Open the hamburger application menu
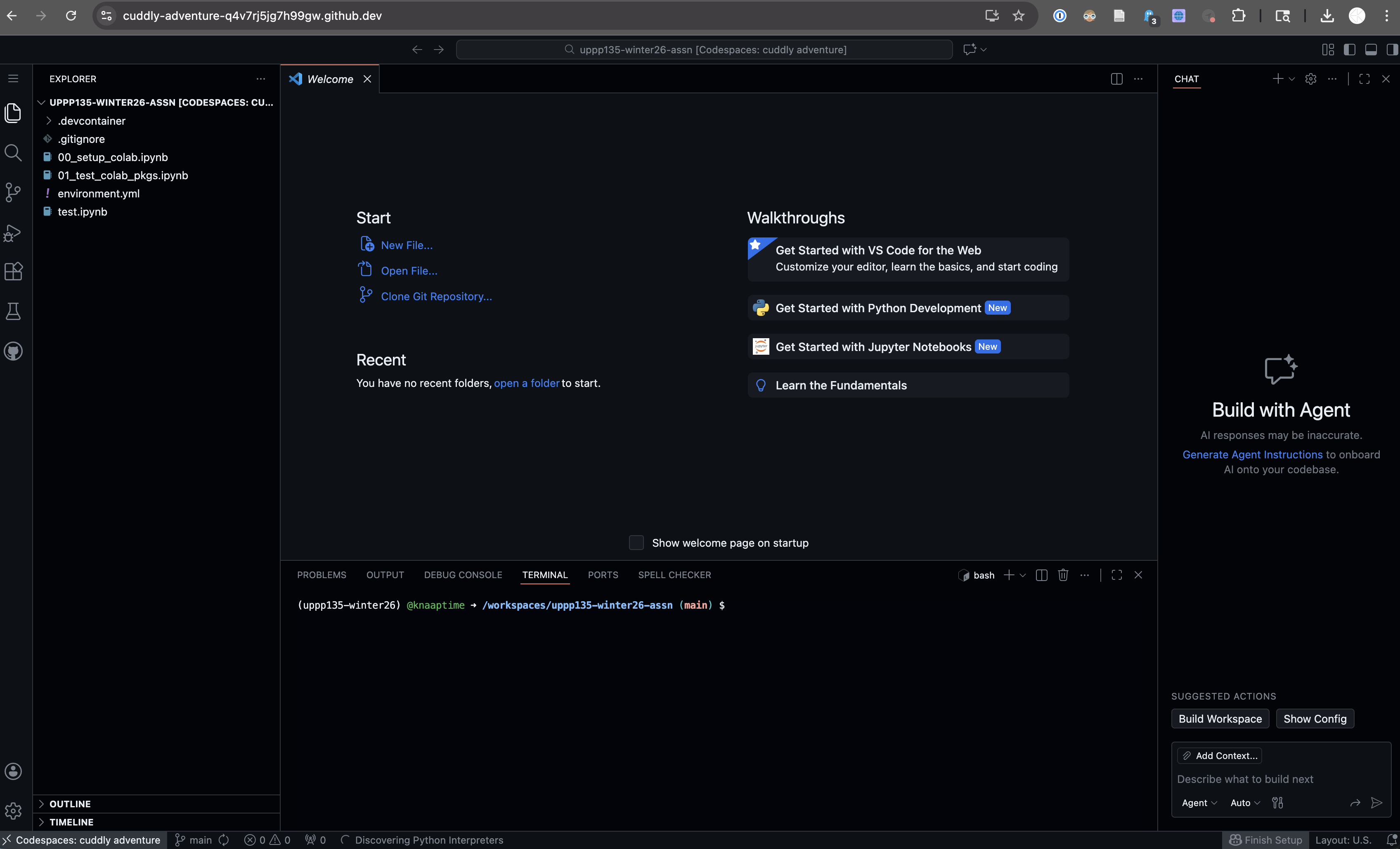 [x=13, y=78]
